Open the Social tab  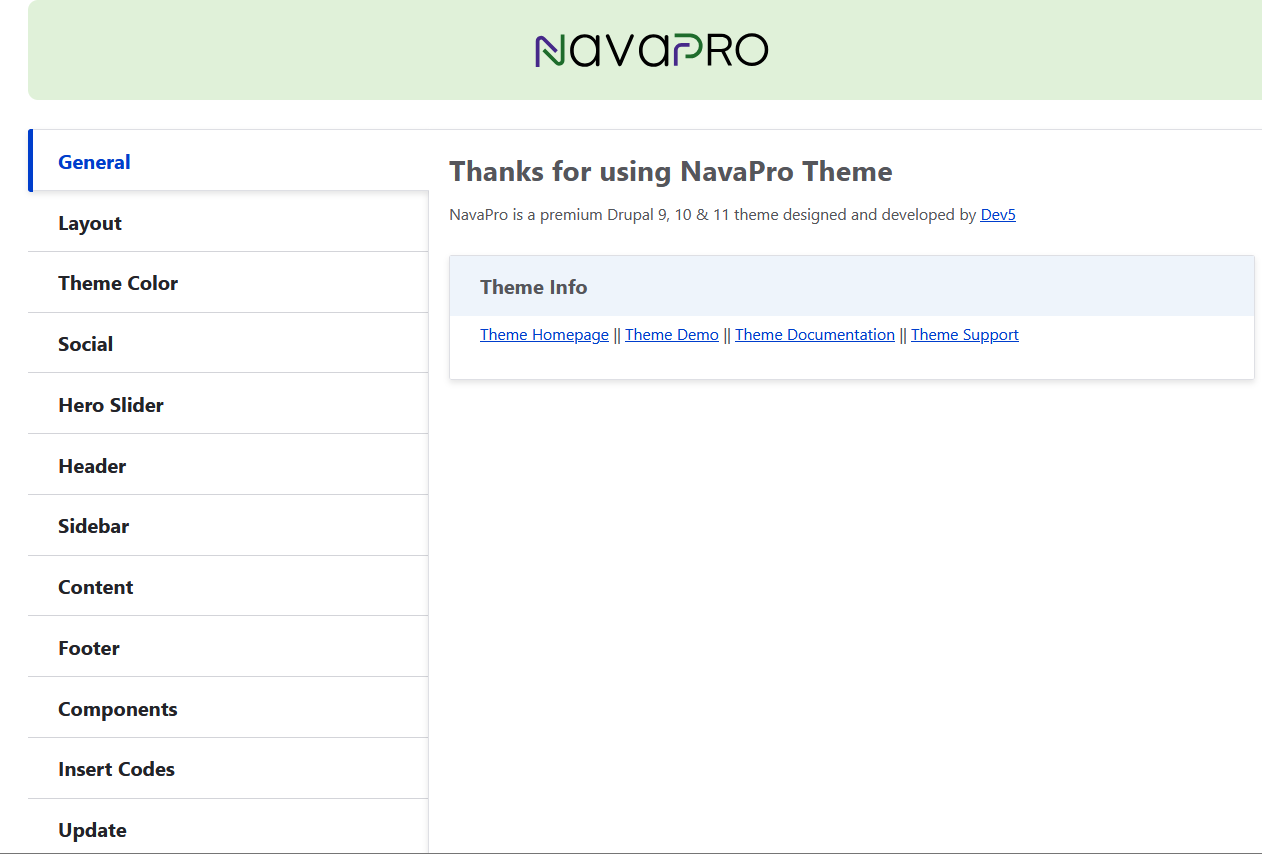(85, 344)
